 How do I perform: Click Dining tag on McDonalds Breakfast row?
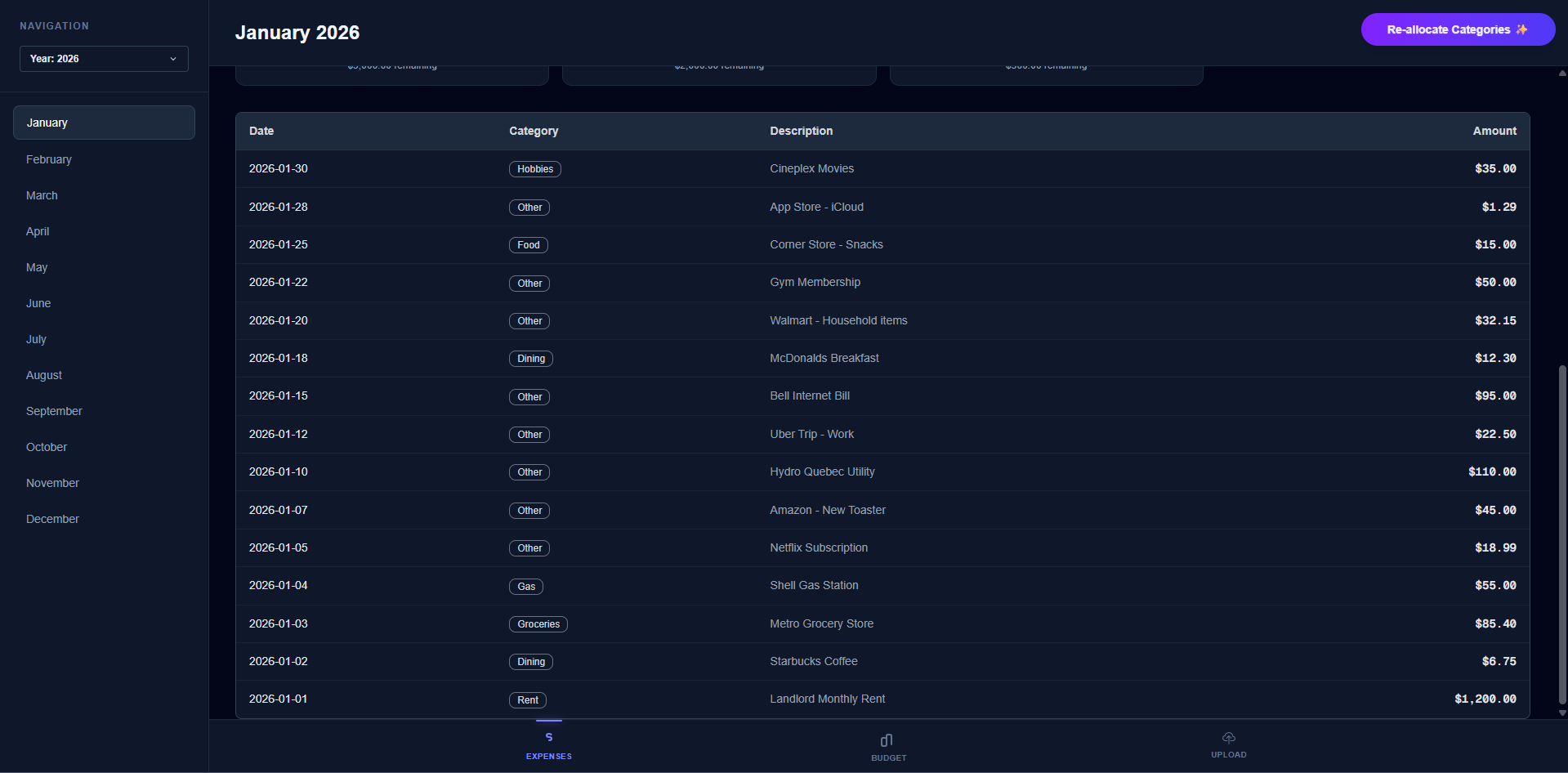531,359
